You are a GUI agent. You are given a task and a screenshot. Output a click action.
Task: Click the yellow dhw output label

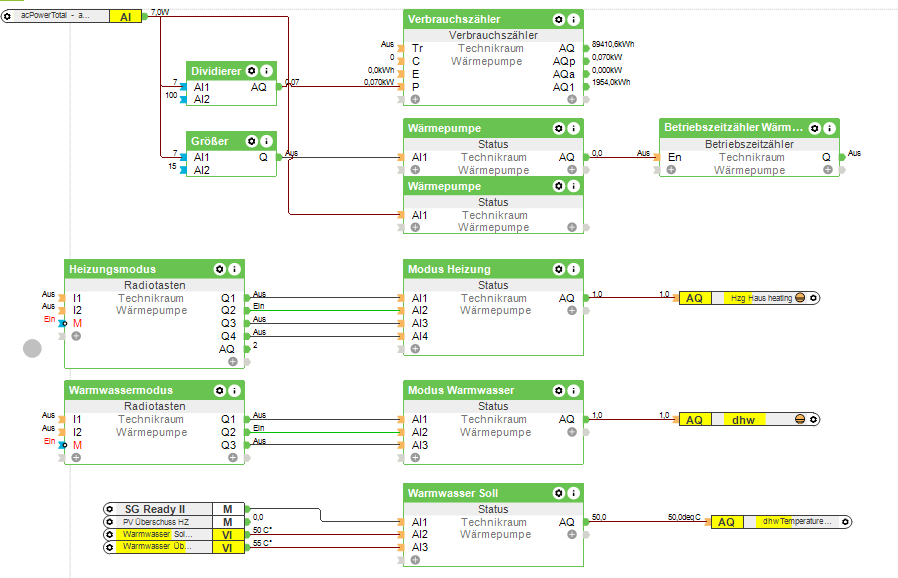[743, 420]
